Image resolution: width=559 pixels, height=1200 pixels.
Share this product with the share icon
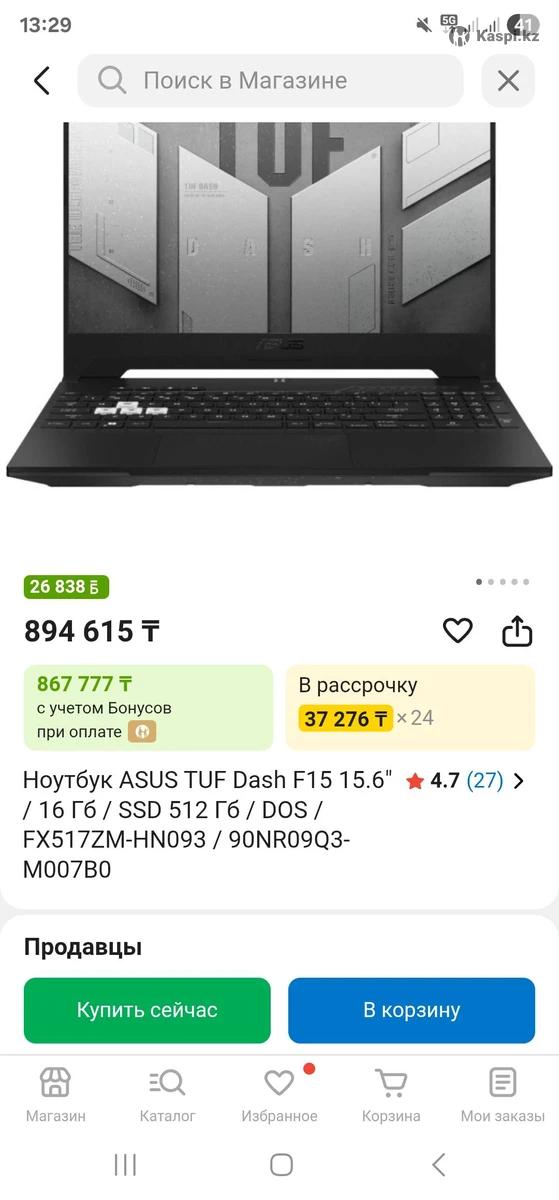[517, 631]
